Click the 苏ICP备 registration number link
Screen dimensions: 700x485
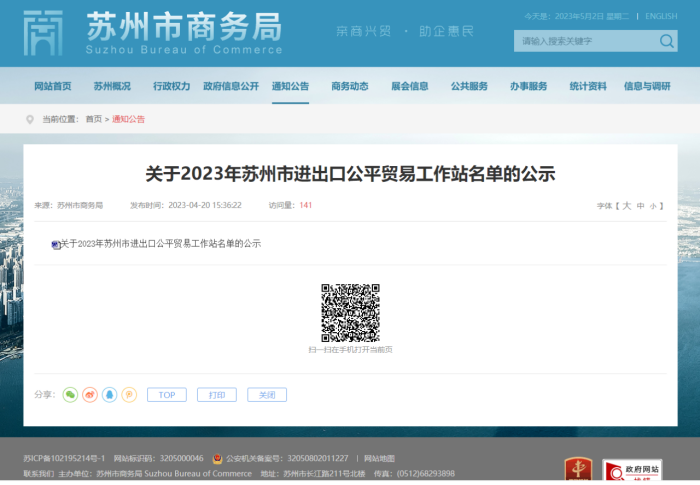(x=64, y=459)
